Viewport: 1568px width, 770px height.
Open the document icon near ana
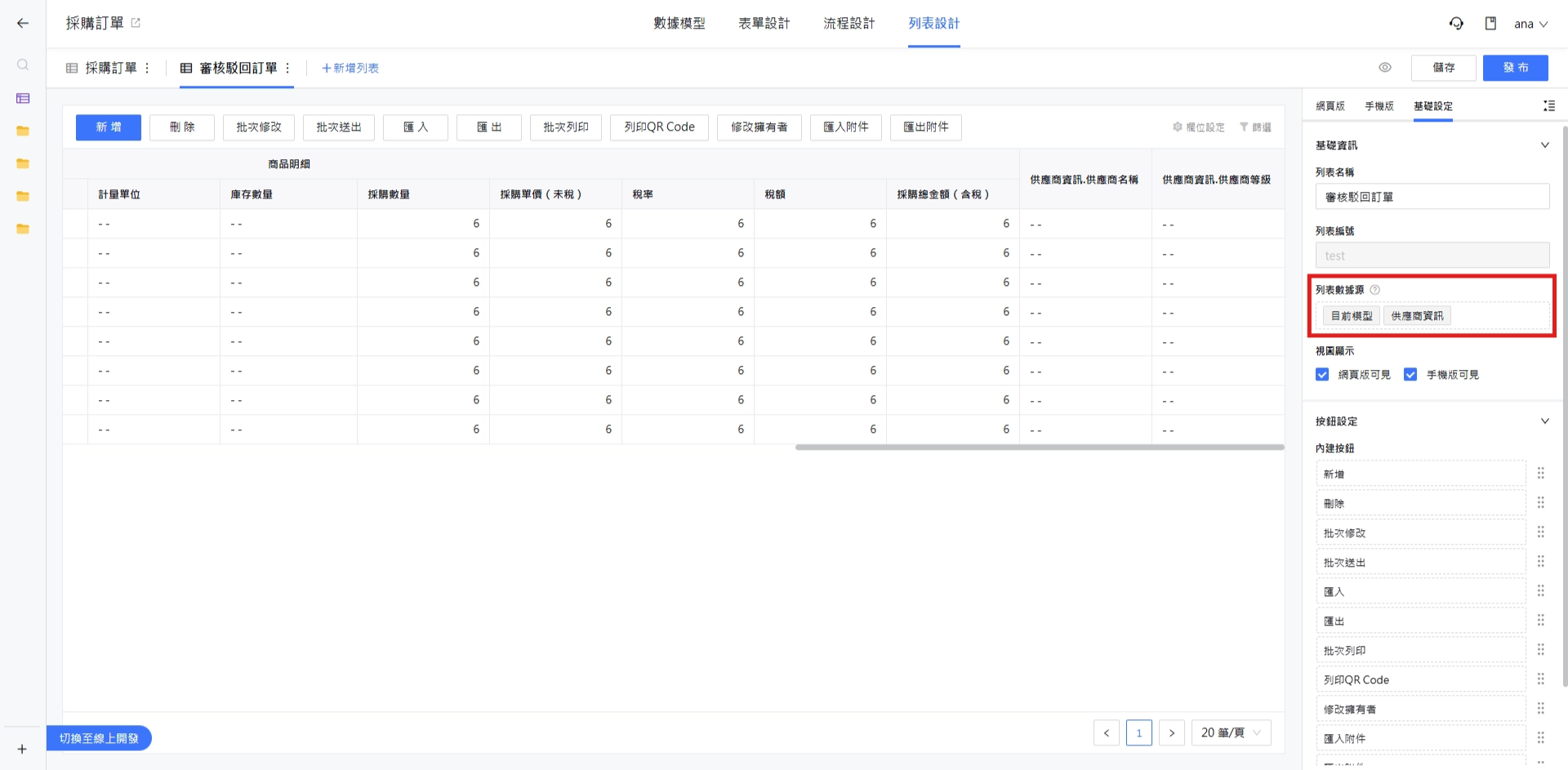(1490, 24)
